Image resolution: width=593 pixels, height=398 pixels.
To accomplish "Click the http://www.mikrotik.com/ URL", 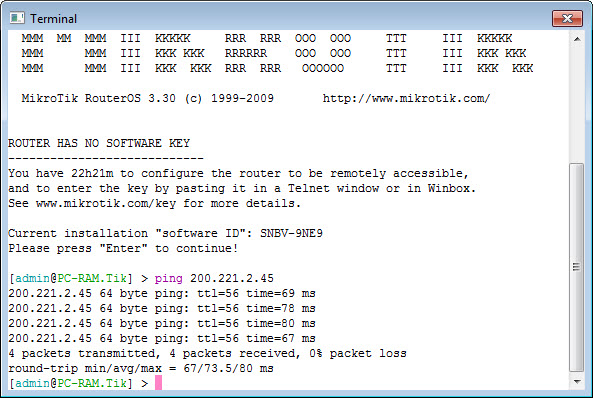I will tap(406, 99).
